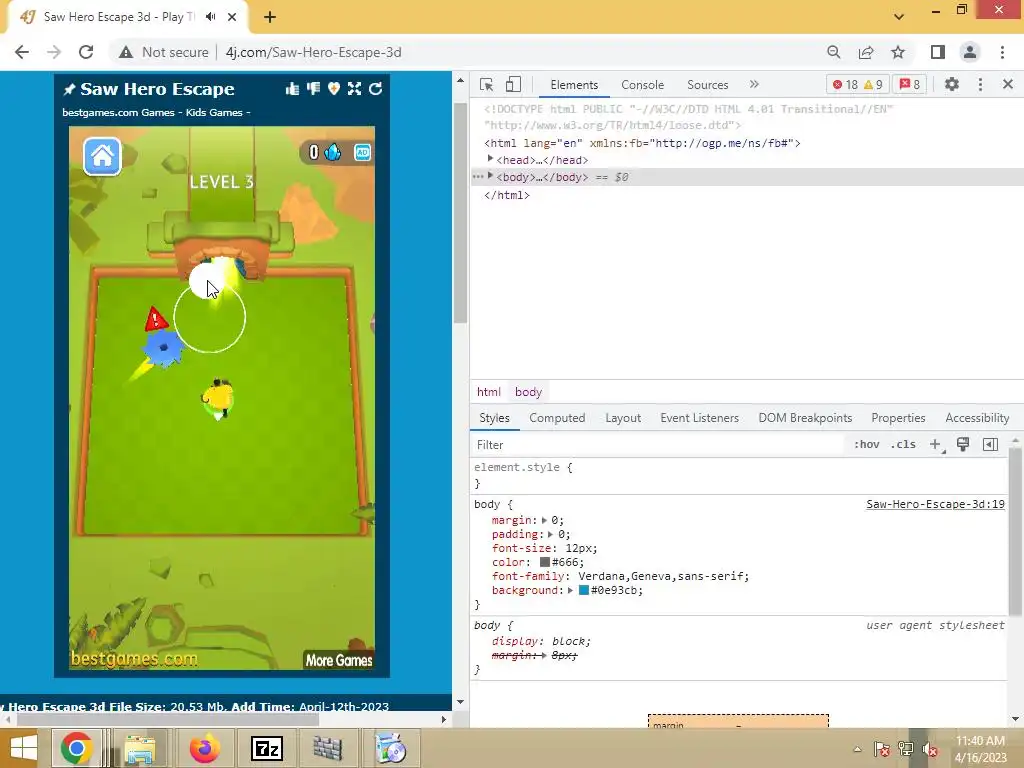Toggle the device toolbar in DevTools
The image size is (1024, 768).
click(513, 84)
